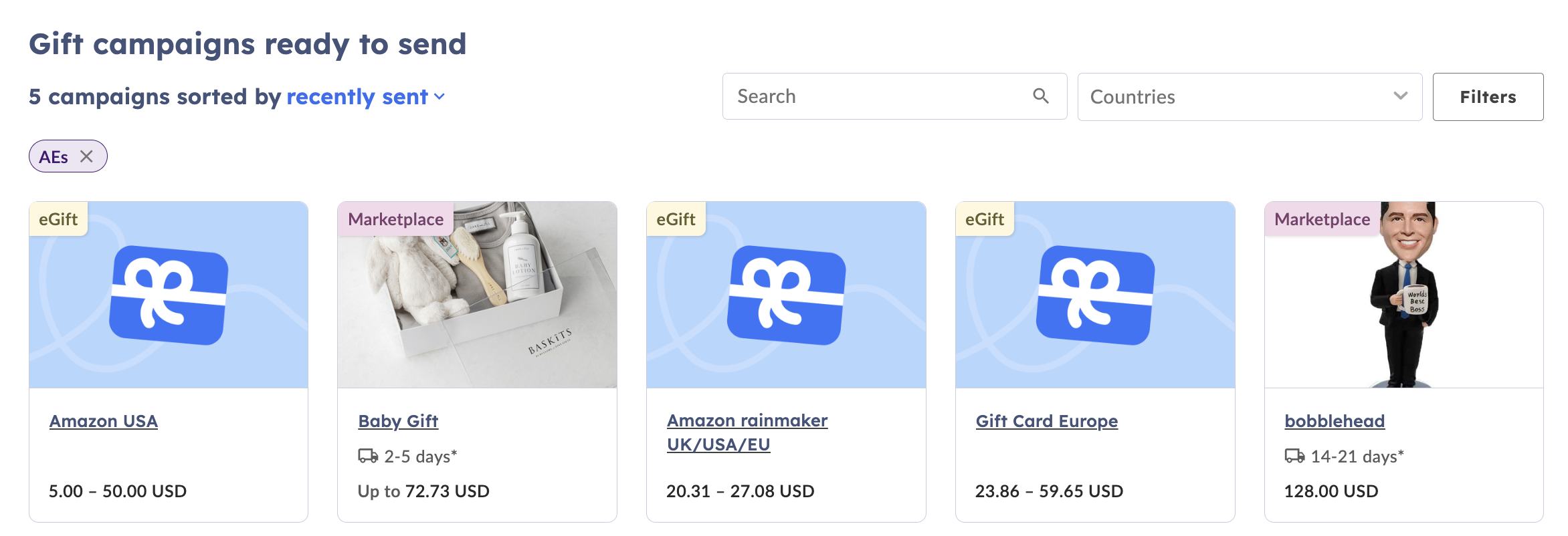Select the bobblehead figure thumbnail
Screen dimensions: 1568x536
pyautogui.click(x=1404, y=295)
